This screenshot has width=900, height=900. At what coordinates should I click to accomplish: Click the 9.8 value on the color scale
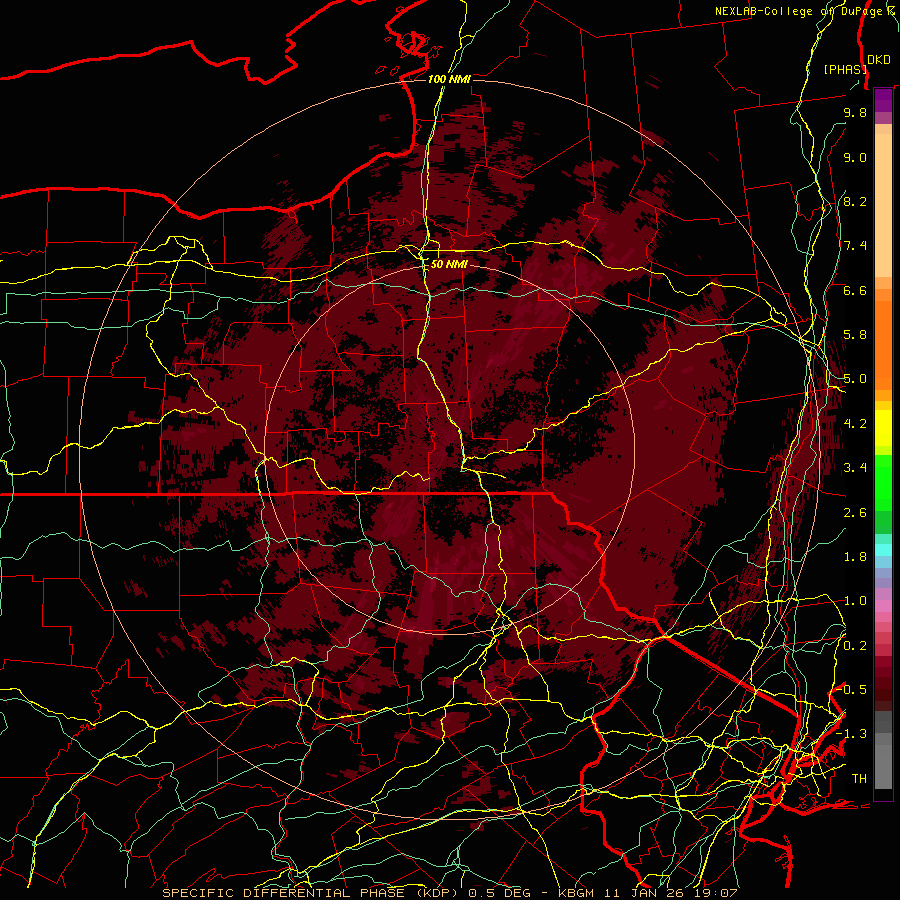855,112
